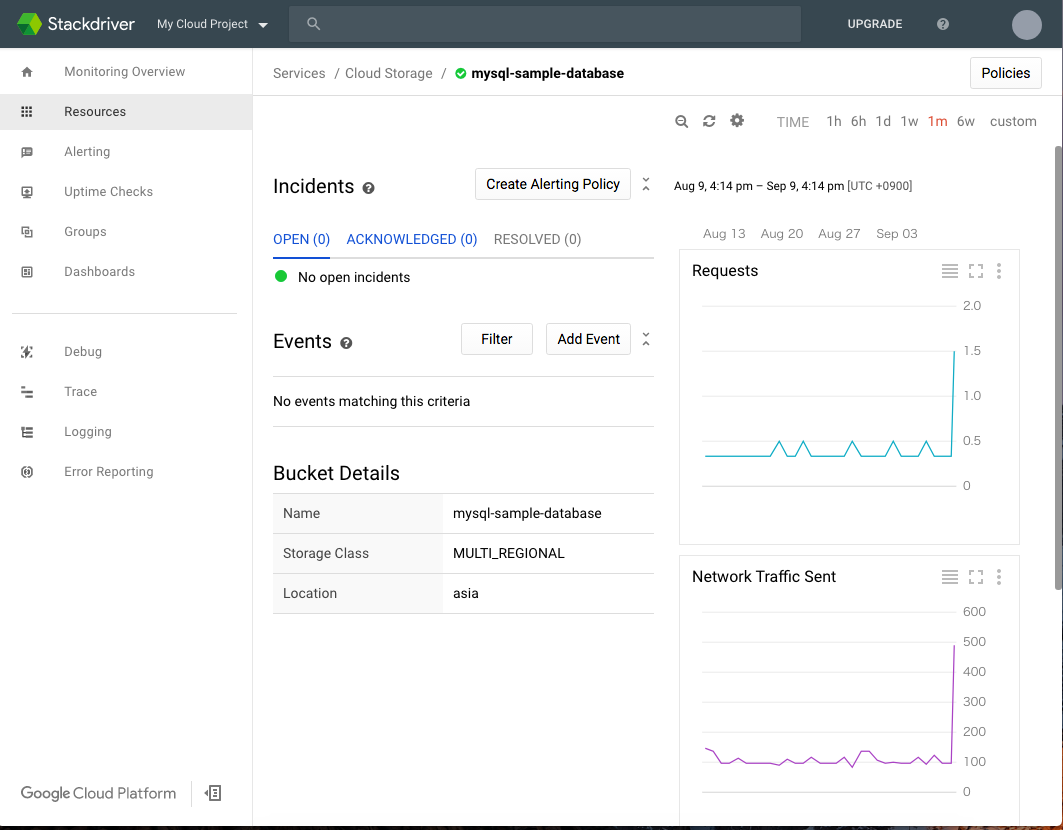Click the Monitoring Overview home icon

(x=27, y=72)
